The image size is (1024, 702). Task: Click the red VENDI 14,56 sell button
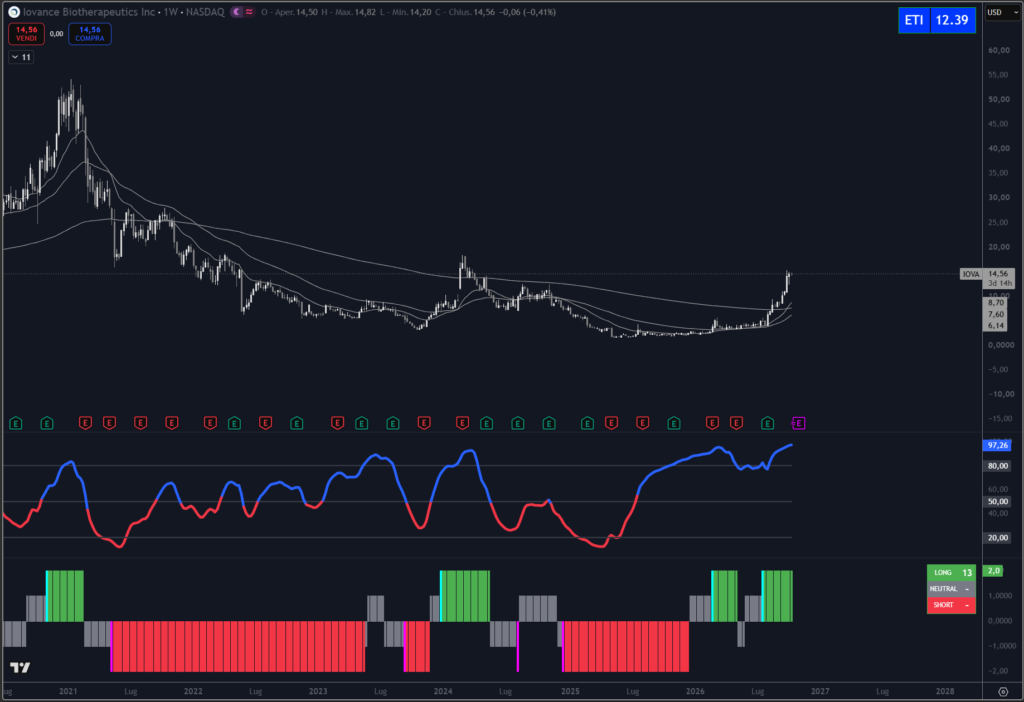(x=26, y=34)
